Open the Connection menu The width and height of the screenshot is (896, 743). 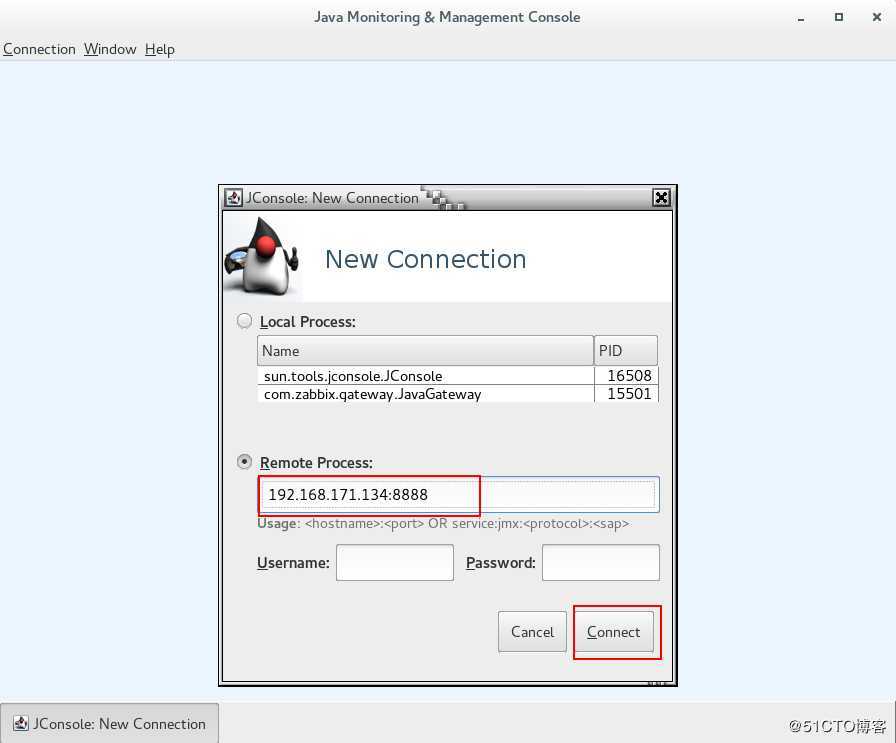click(39, 49)
